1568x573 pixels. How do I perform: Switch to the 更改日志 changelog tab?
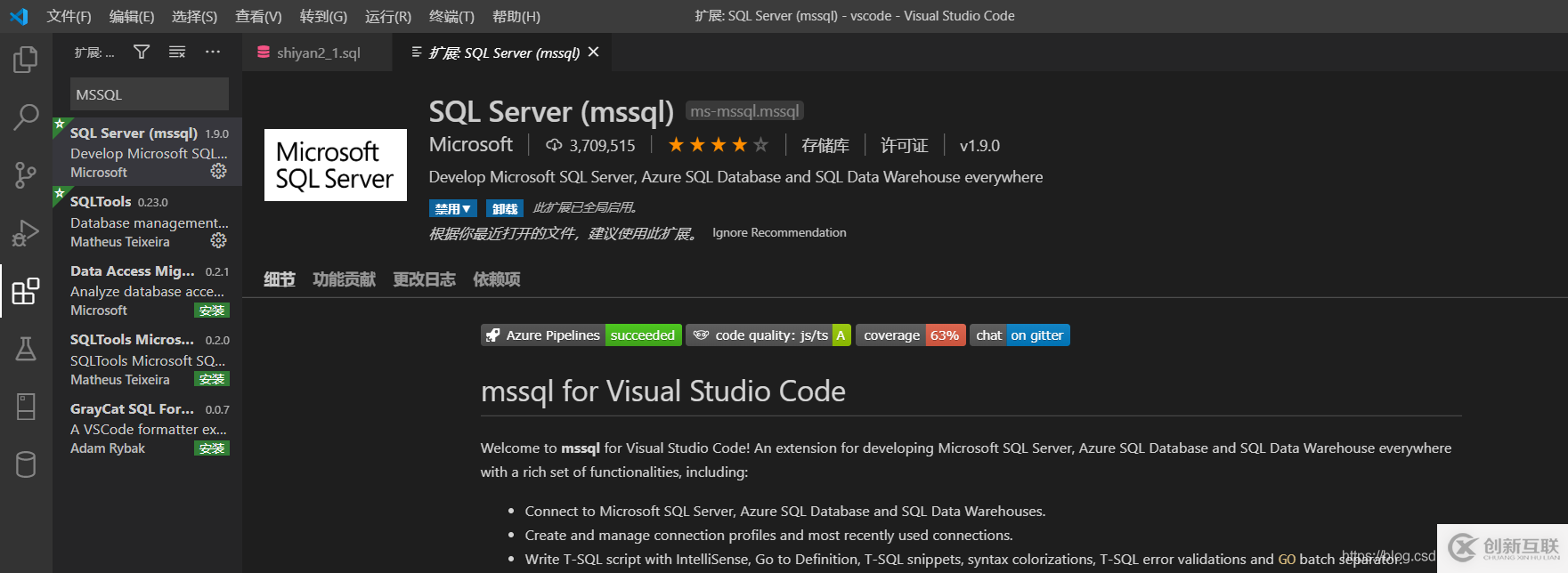point(424,279)
